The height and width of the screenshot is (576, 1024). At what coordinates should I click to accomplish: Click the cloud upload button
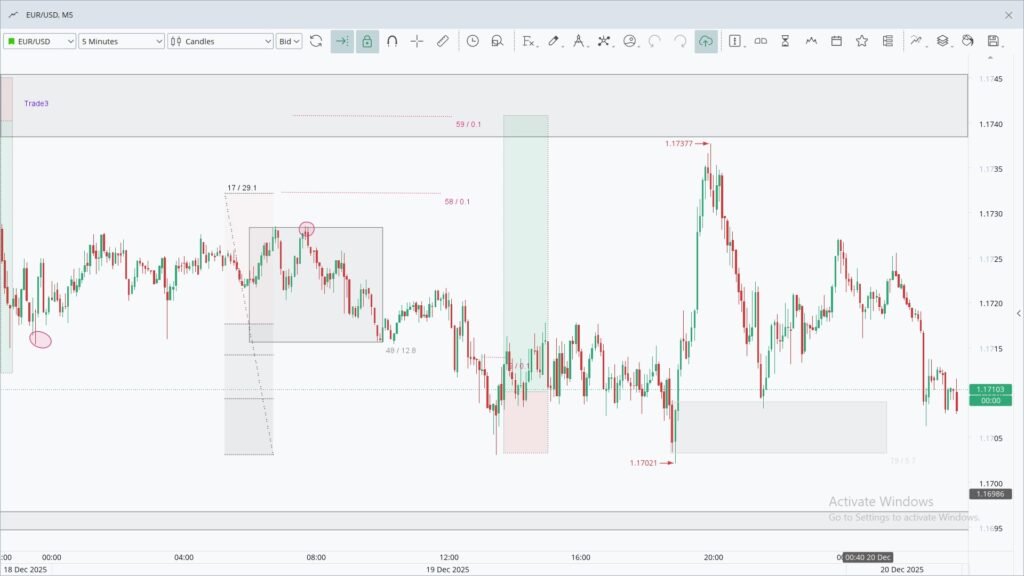click(706, 41)
